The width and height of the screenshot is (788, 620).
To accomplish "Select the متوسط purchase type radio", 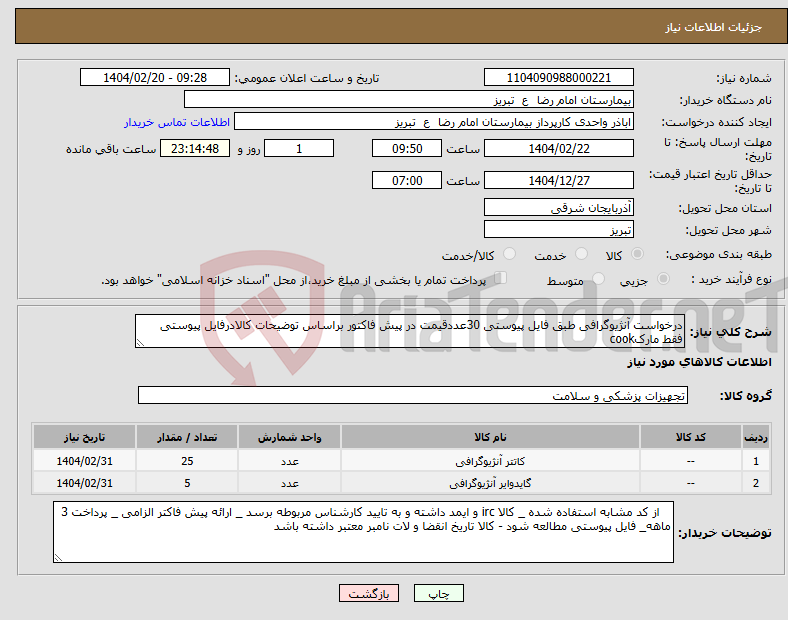I will point(598,279).
